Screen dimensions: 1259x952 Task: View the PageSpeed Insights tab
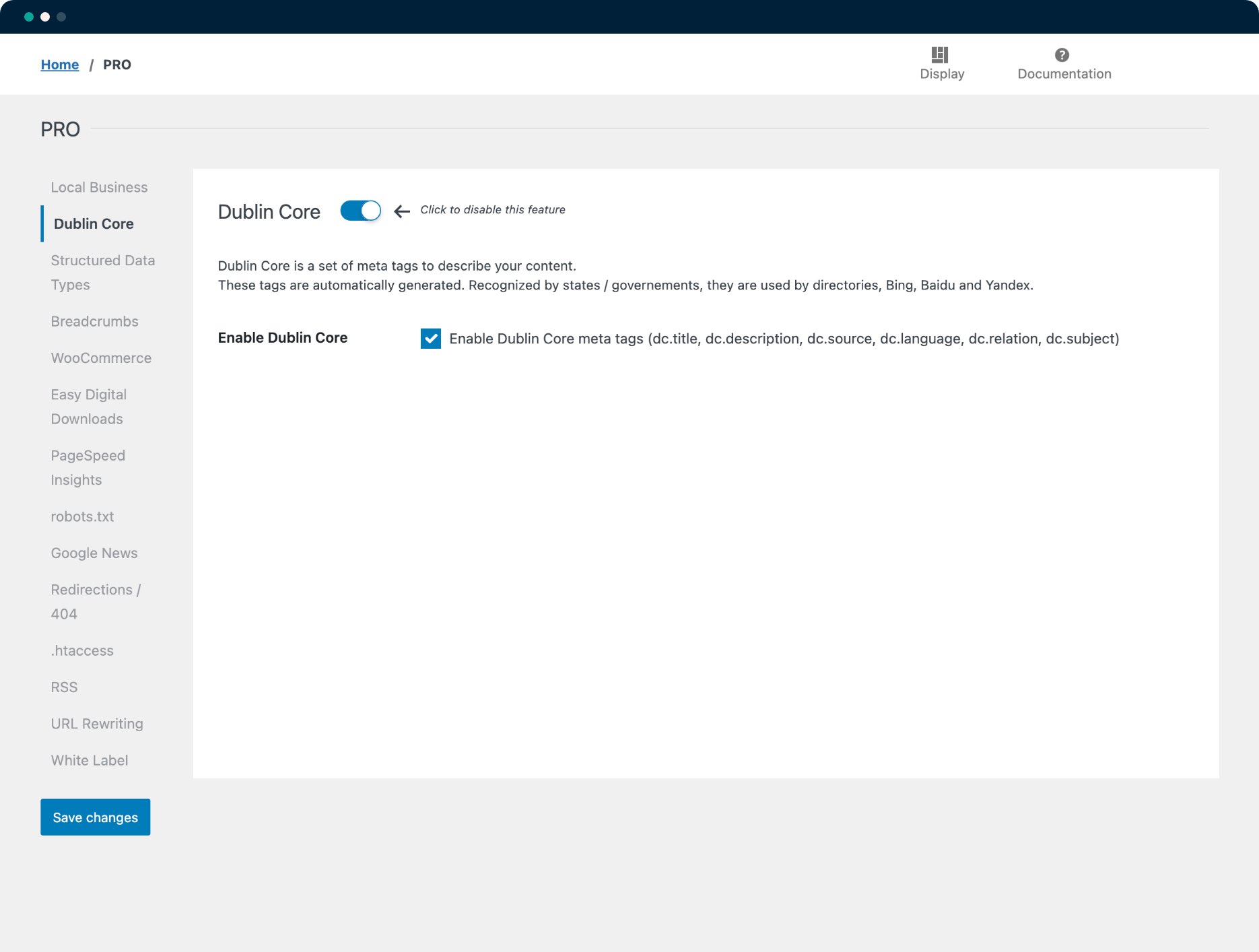pos(88,468)
